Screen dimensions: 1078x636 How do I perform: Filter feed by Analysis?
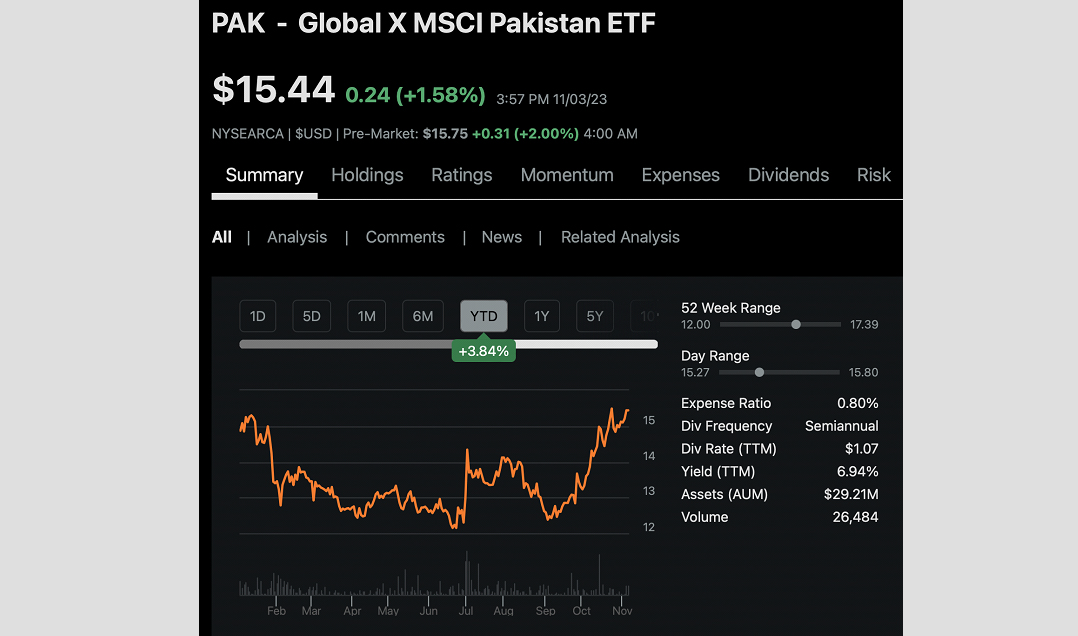tap(297, 237)
